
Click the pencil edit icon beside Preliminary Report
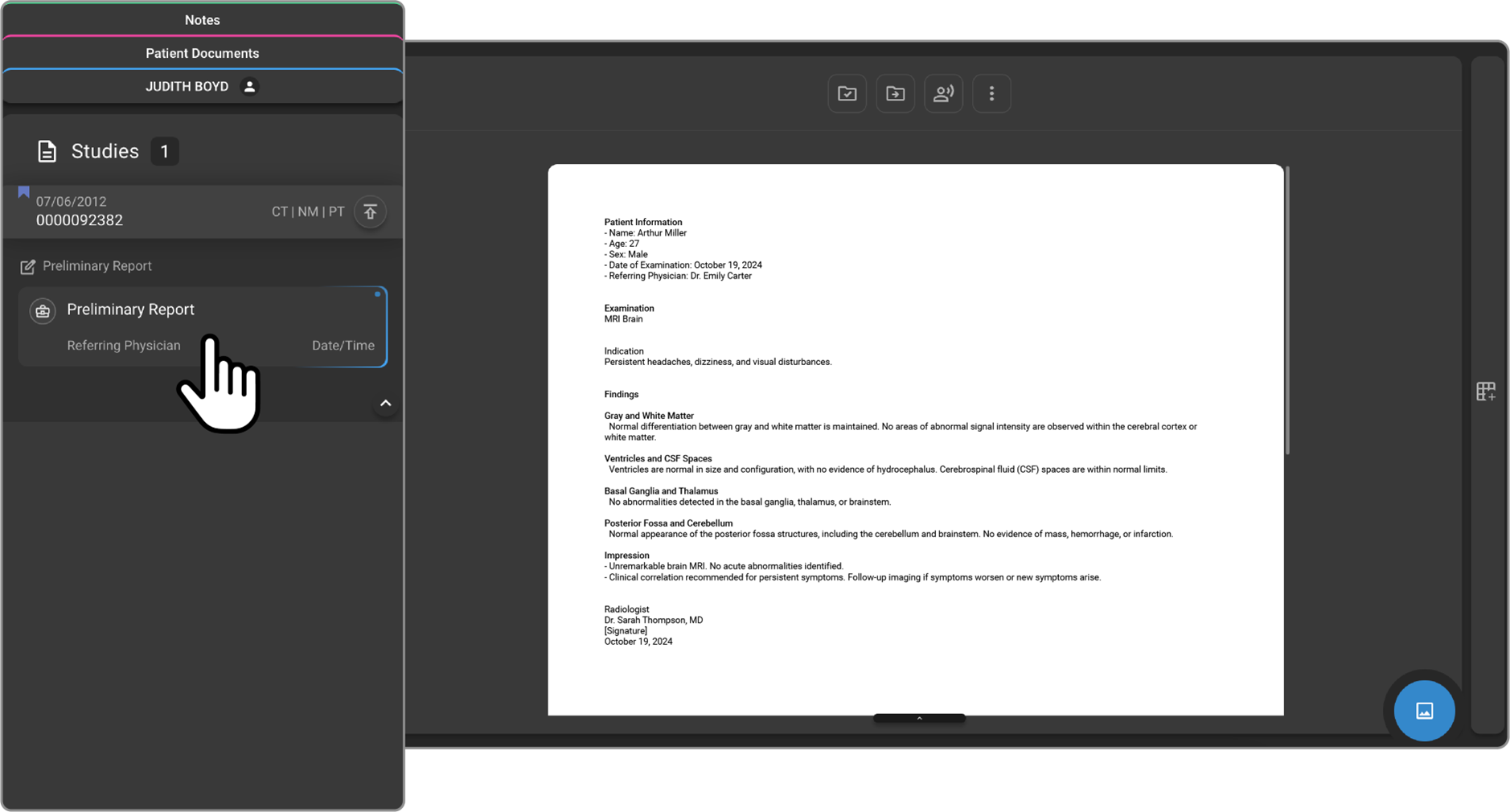[27, 267]
